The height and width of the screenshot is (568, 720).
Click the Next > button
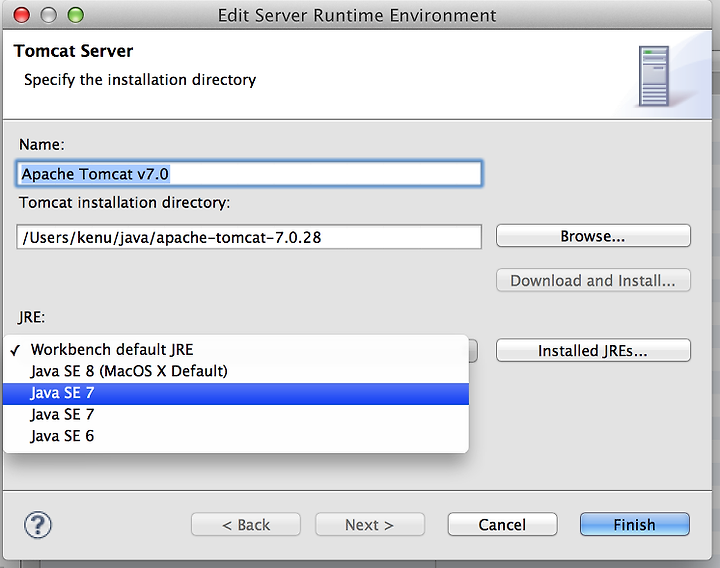(370, 524)
